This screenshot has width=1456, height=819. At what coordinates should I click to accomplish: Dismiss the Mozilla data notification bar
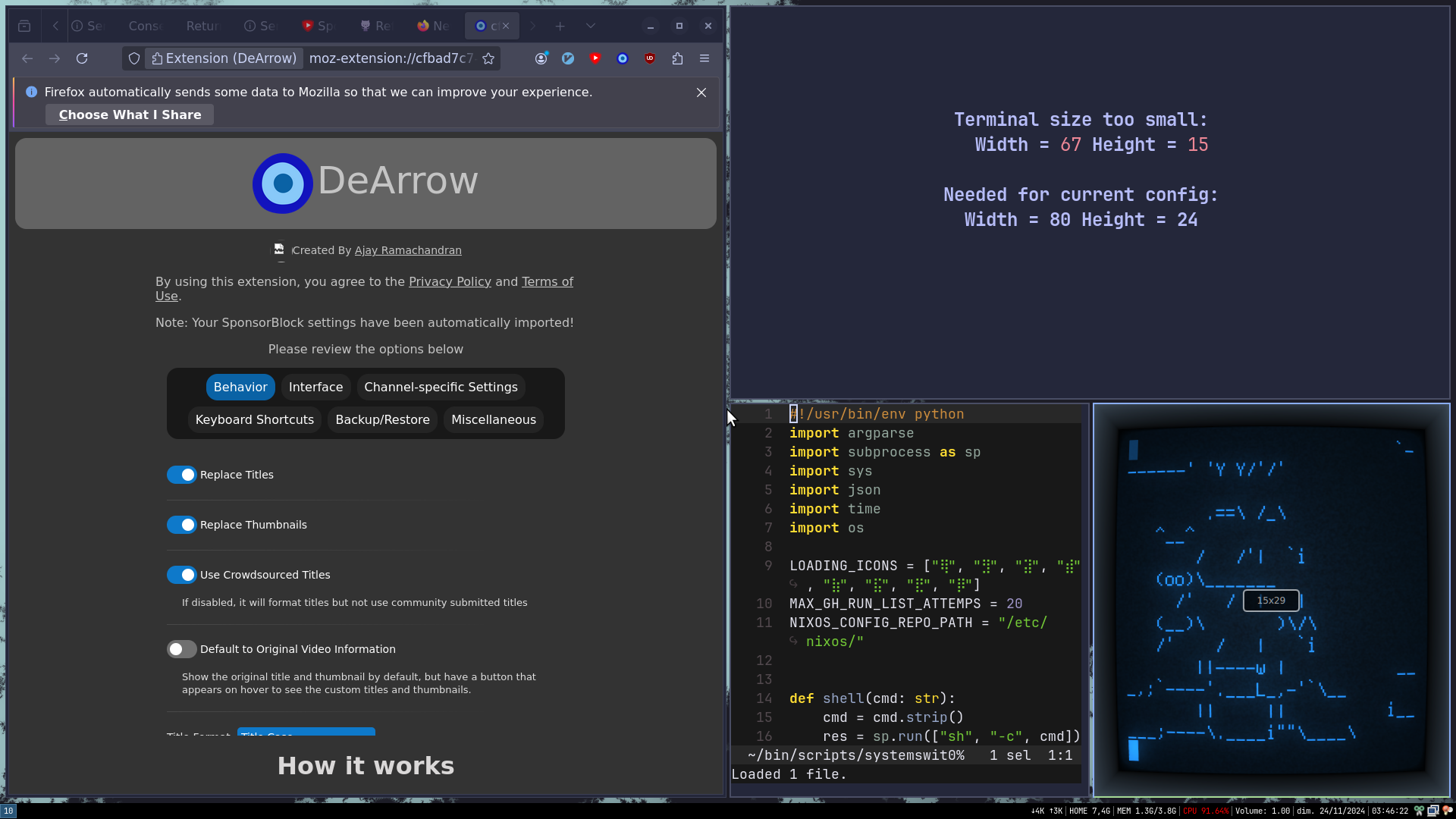[701, 93]
